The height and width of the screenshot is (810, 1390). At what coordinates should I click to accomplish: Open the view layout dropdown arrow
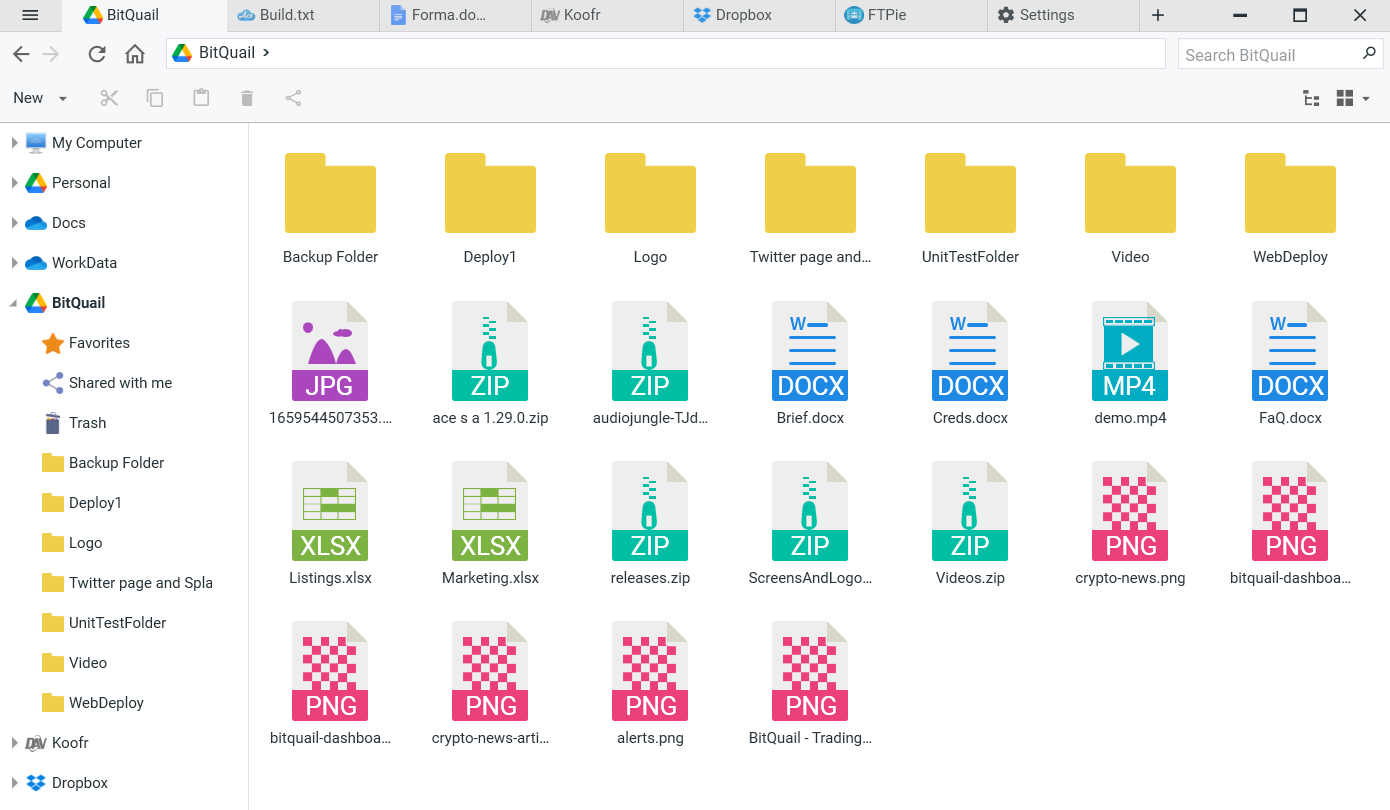pyautogui.click(x=1366, y=98)
